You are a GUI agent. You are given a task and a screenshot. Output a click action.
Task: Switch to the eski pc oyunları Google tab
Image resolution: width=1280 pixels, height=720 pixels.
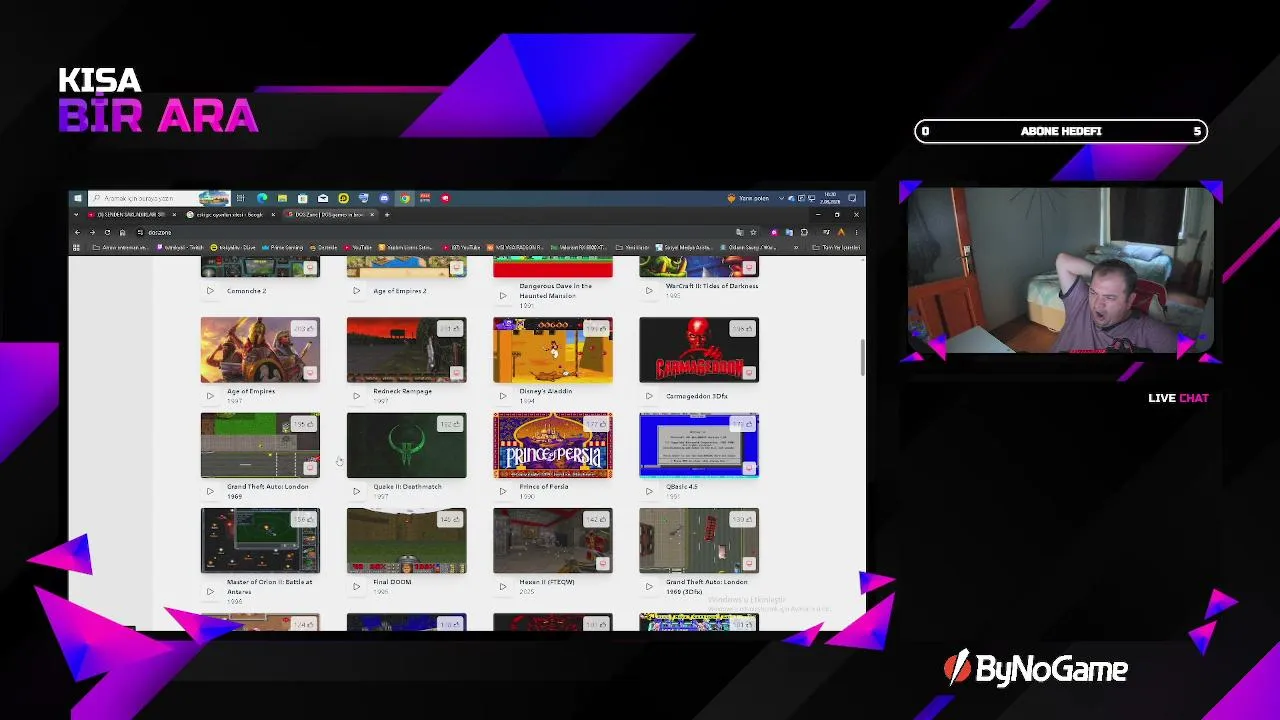click(x=230, y=215)
